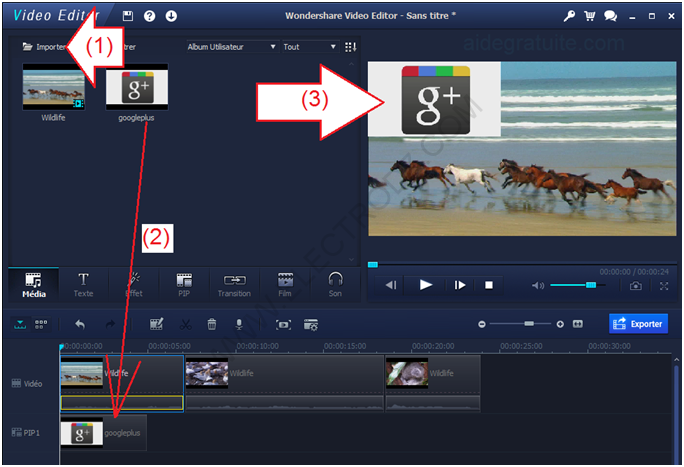Screen dimensions: 684x467
Task: Switch to the Effet tab
Action: pyautogui.click(x=134, y=285)
